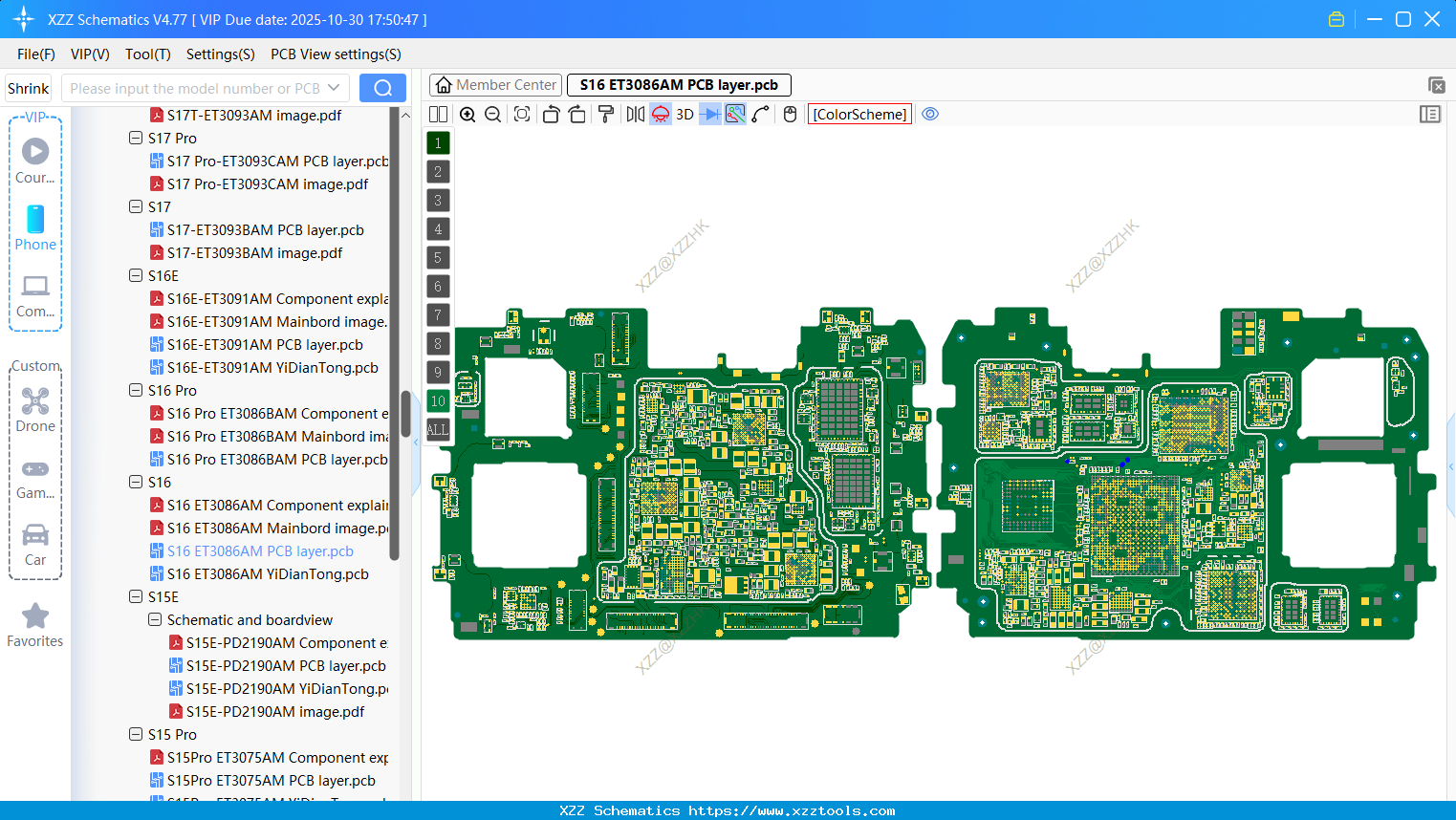The image size is (1456, 820).
Task: Select PCB layer 10
Action: point(438,400)
